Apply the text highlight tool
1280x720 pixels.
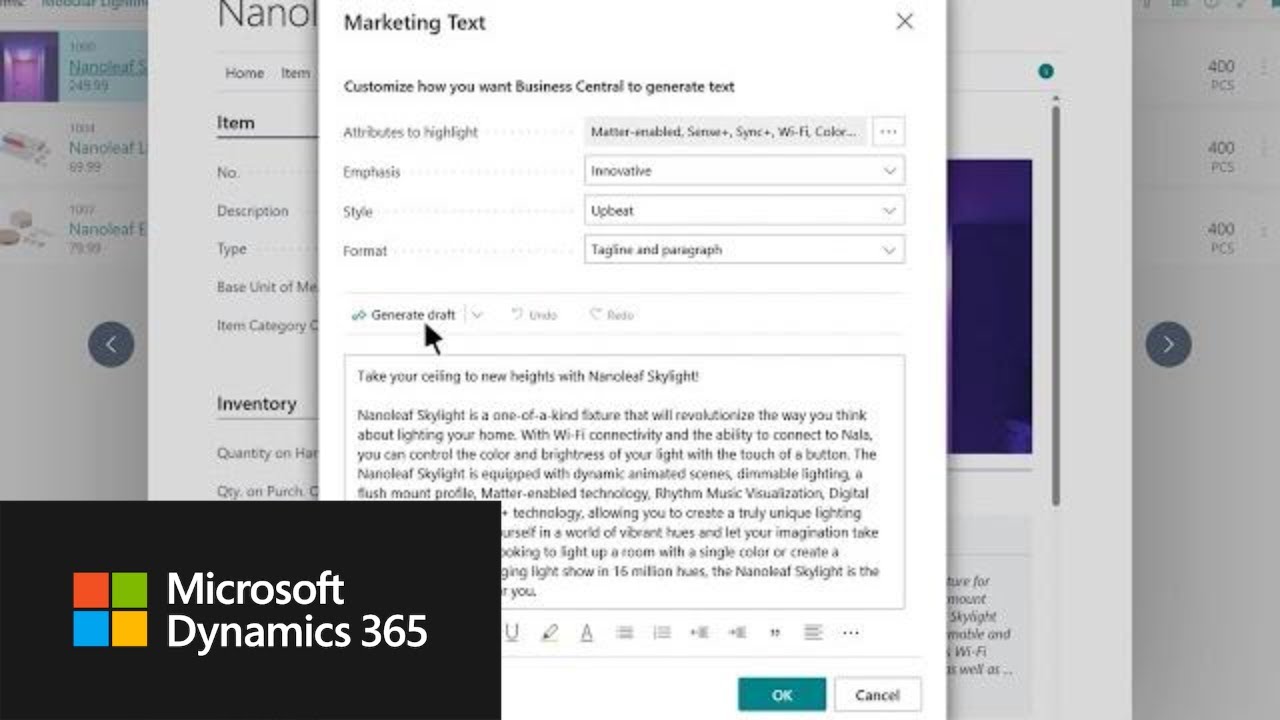(x=549, y=632)
